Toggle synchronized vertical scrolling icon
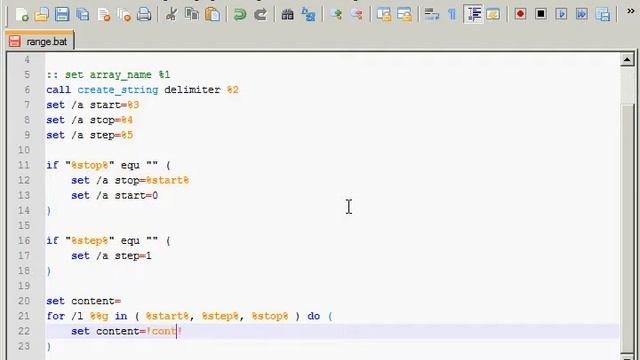 tap(384, 15)
